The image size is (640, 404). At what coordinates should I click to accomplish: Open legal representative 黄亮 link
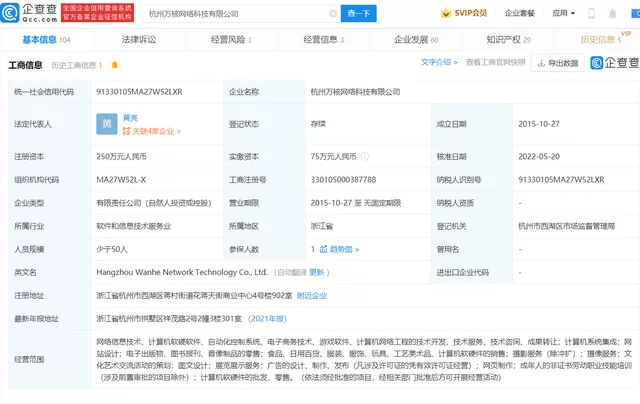tap(130, 118)
